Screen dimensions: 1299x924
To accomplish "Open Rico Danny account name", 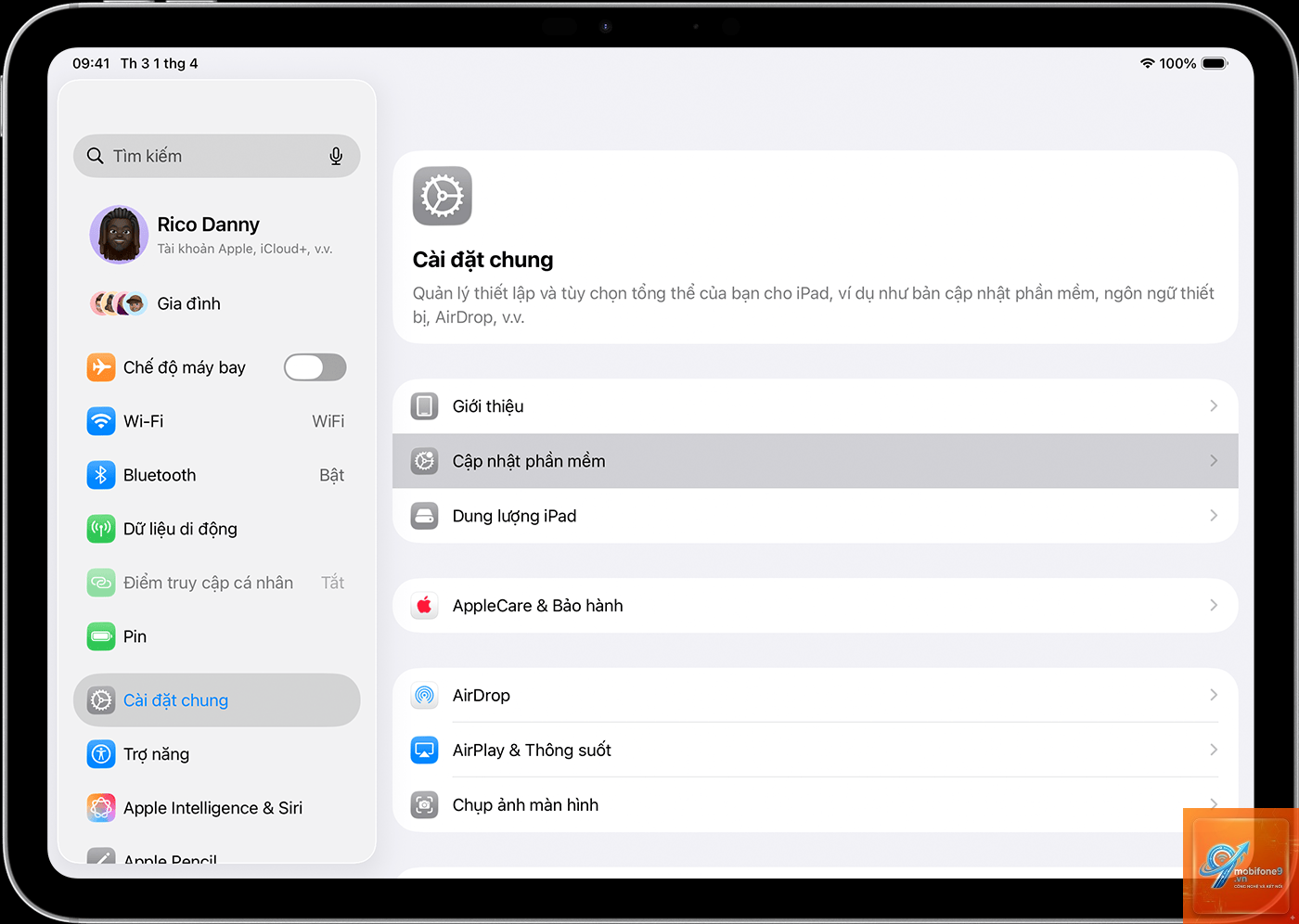I will pyautogui.click(x=209, y=225).
